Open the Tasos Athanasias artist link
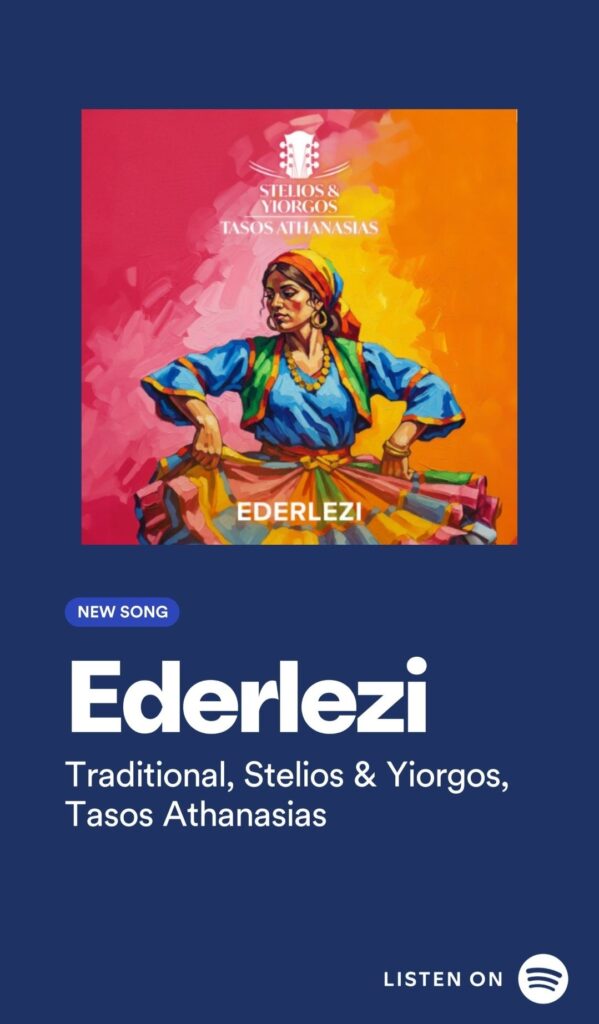This screenshot has width=599, height=1024. 196,815
